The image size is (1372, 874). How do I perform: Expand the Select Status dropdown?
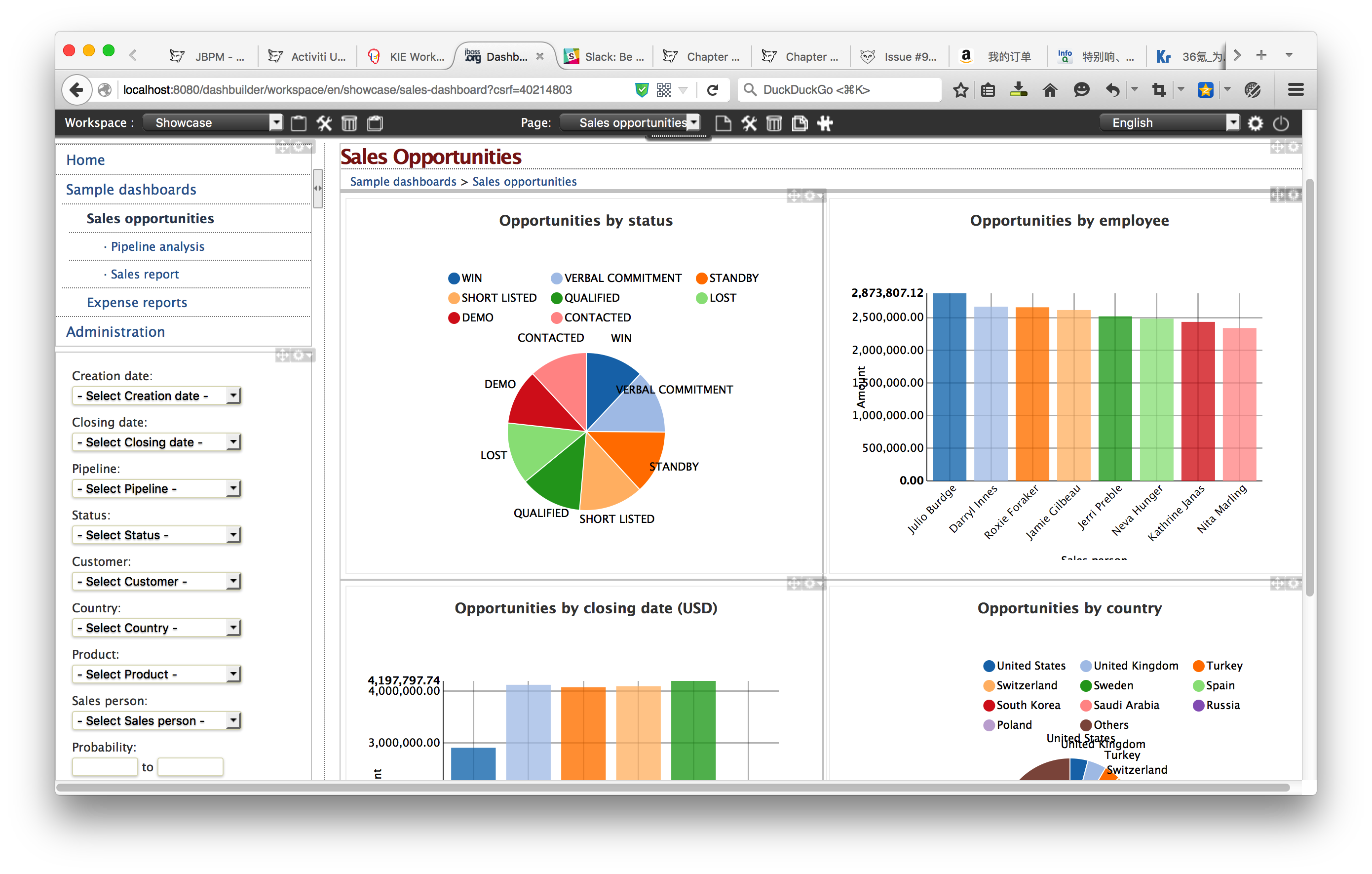click(x=156, y=535)
